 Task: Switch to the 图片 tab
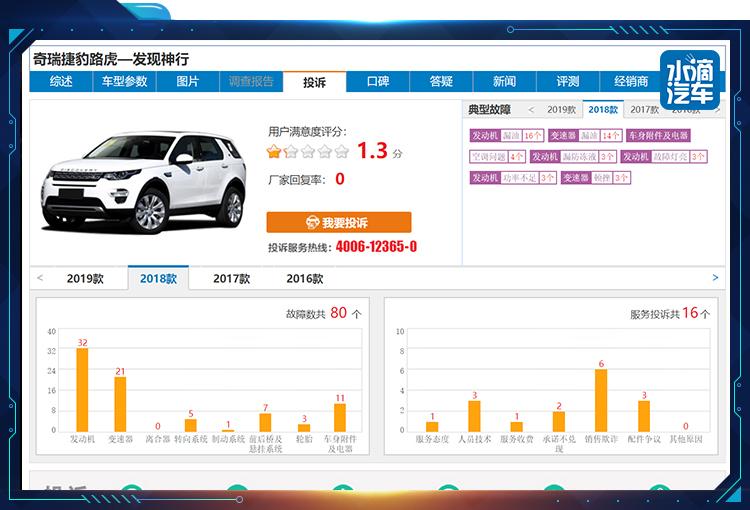188,81
